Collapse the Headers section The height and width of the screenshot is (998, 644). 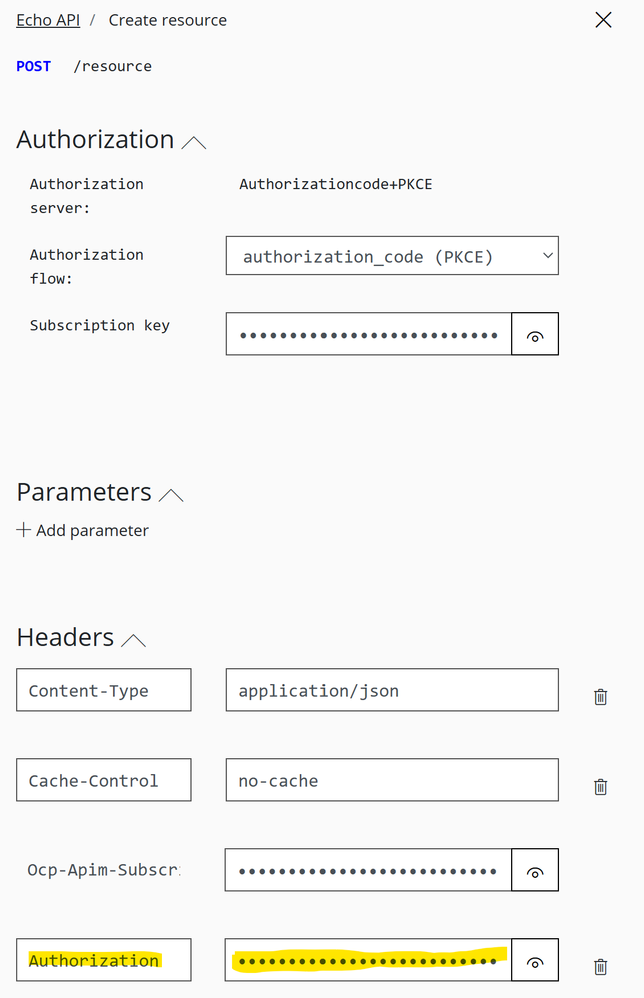[133, 640]
